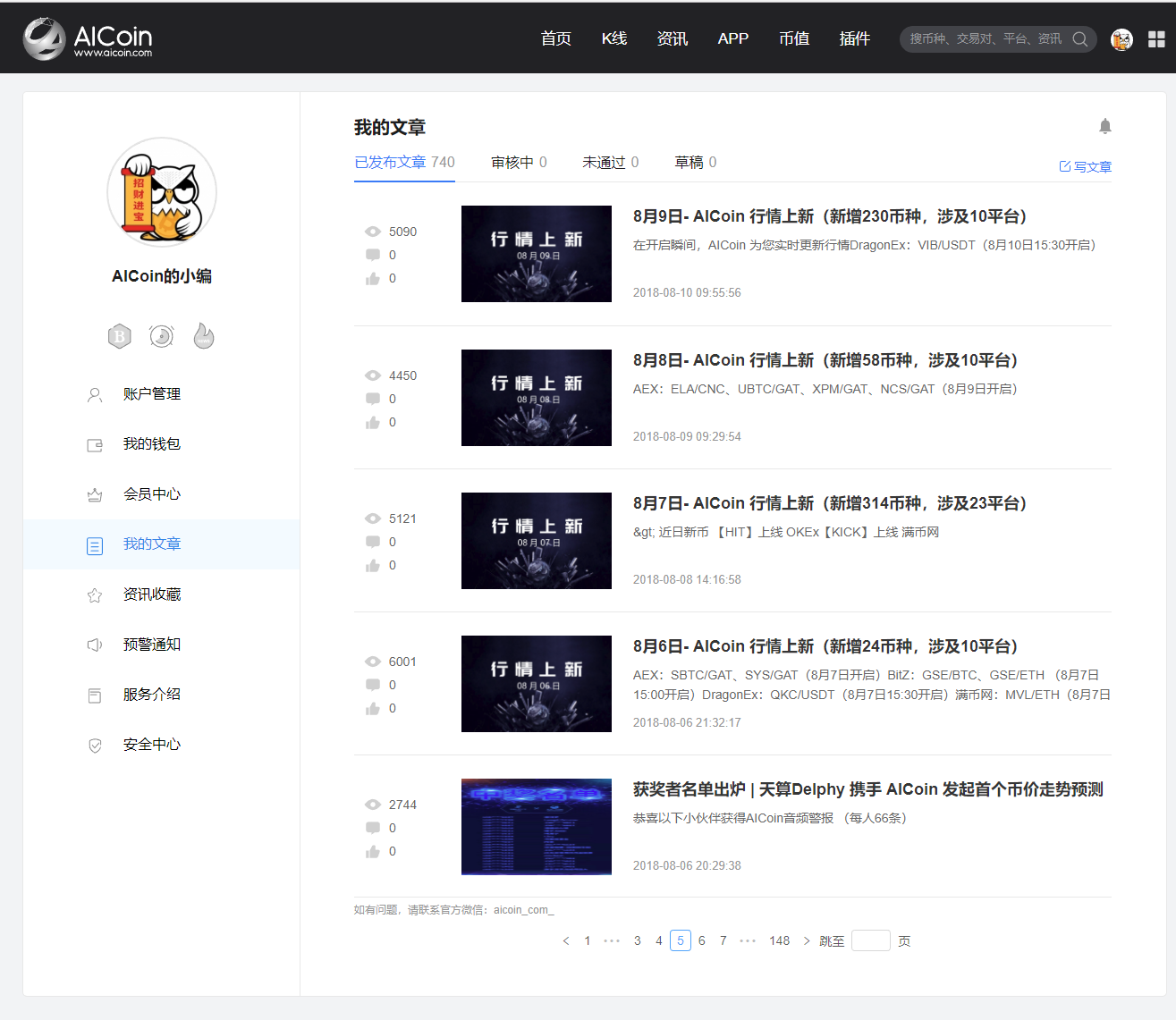Open 资讯收藏 news favorites section
1176x1020 pixels.
152,594
